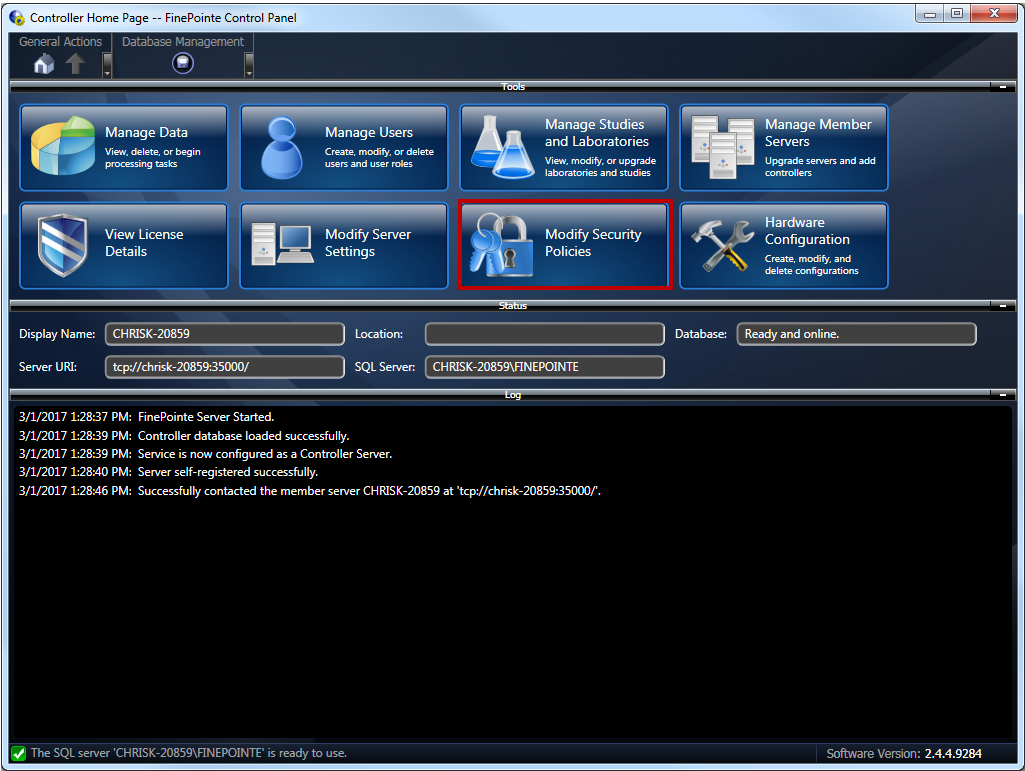
Task: Open the Manage Member Servers tile
Action: pos(784,148)
